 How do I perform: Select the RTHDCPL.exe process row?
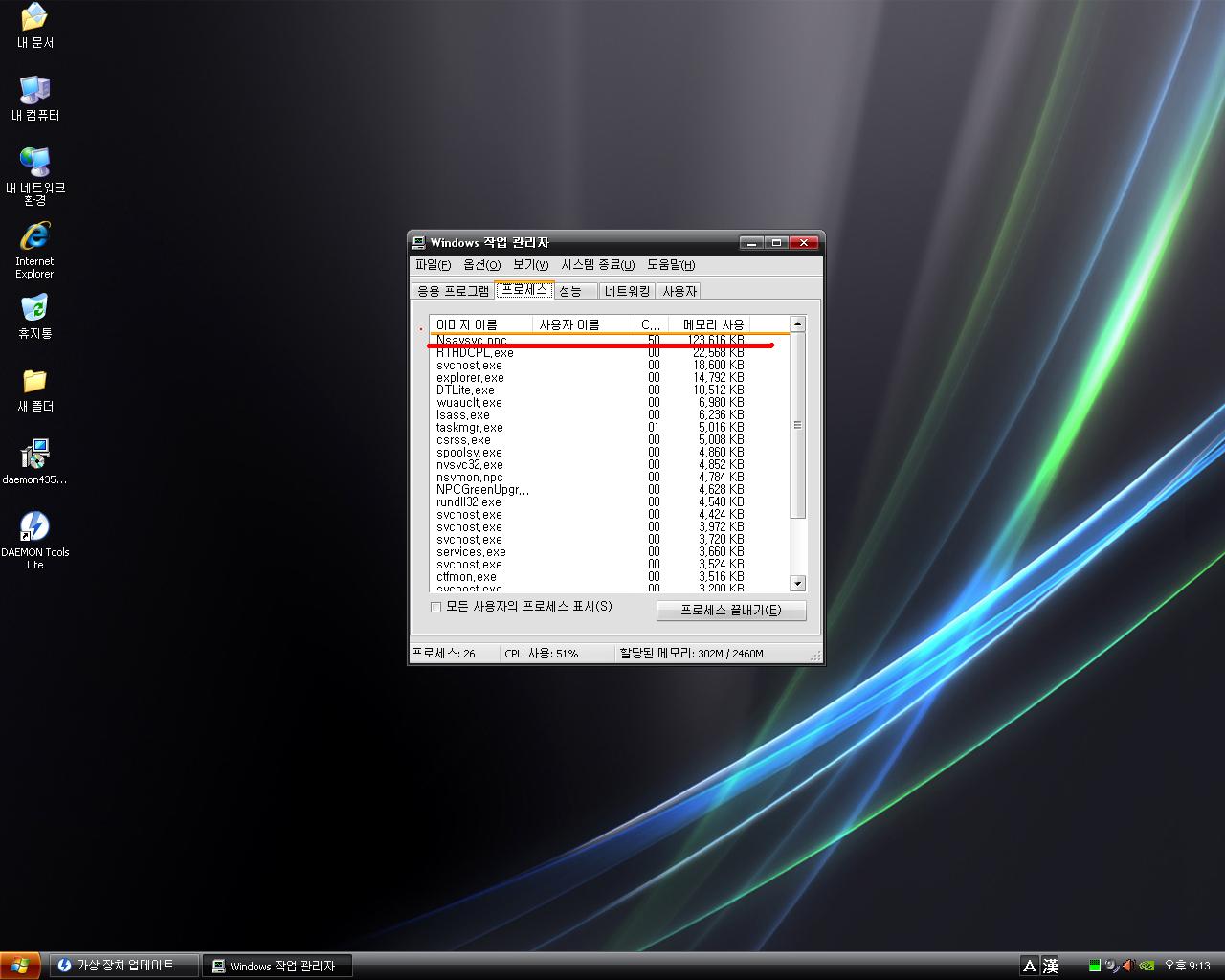pyautogui.click(x=609, y=353)
